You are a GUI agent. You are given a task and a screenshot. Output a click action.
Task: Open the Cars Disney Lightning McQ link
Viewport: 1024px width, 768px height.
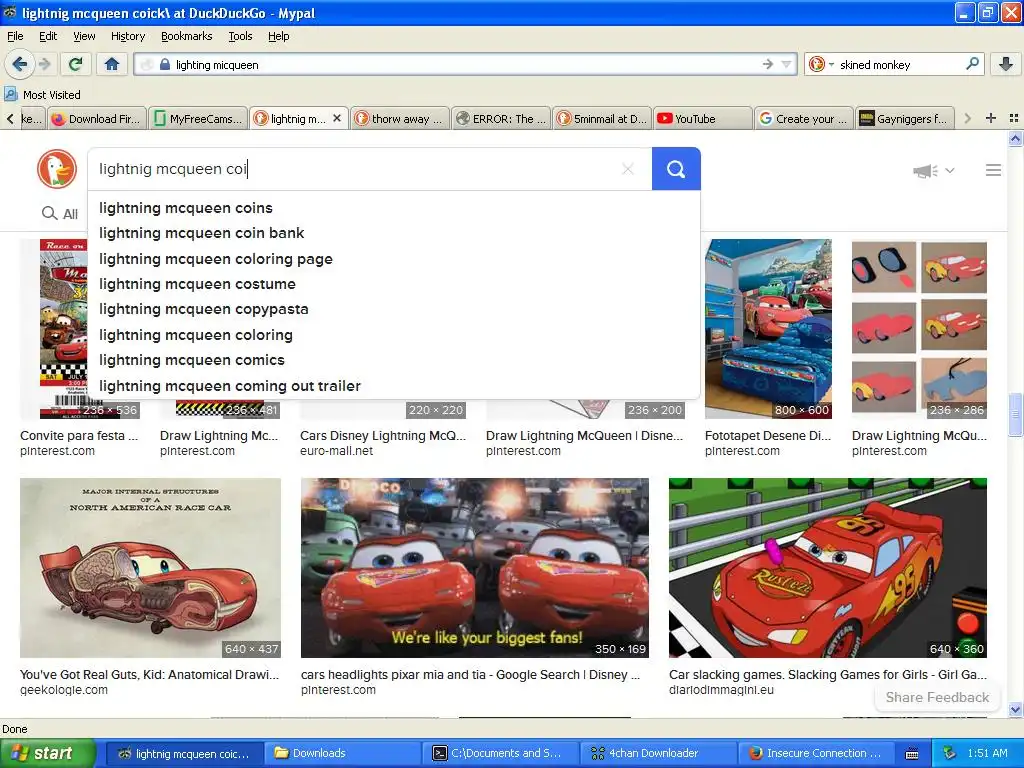click(x=383, y=436)
